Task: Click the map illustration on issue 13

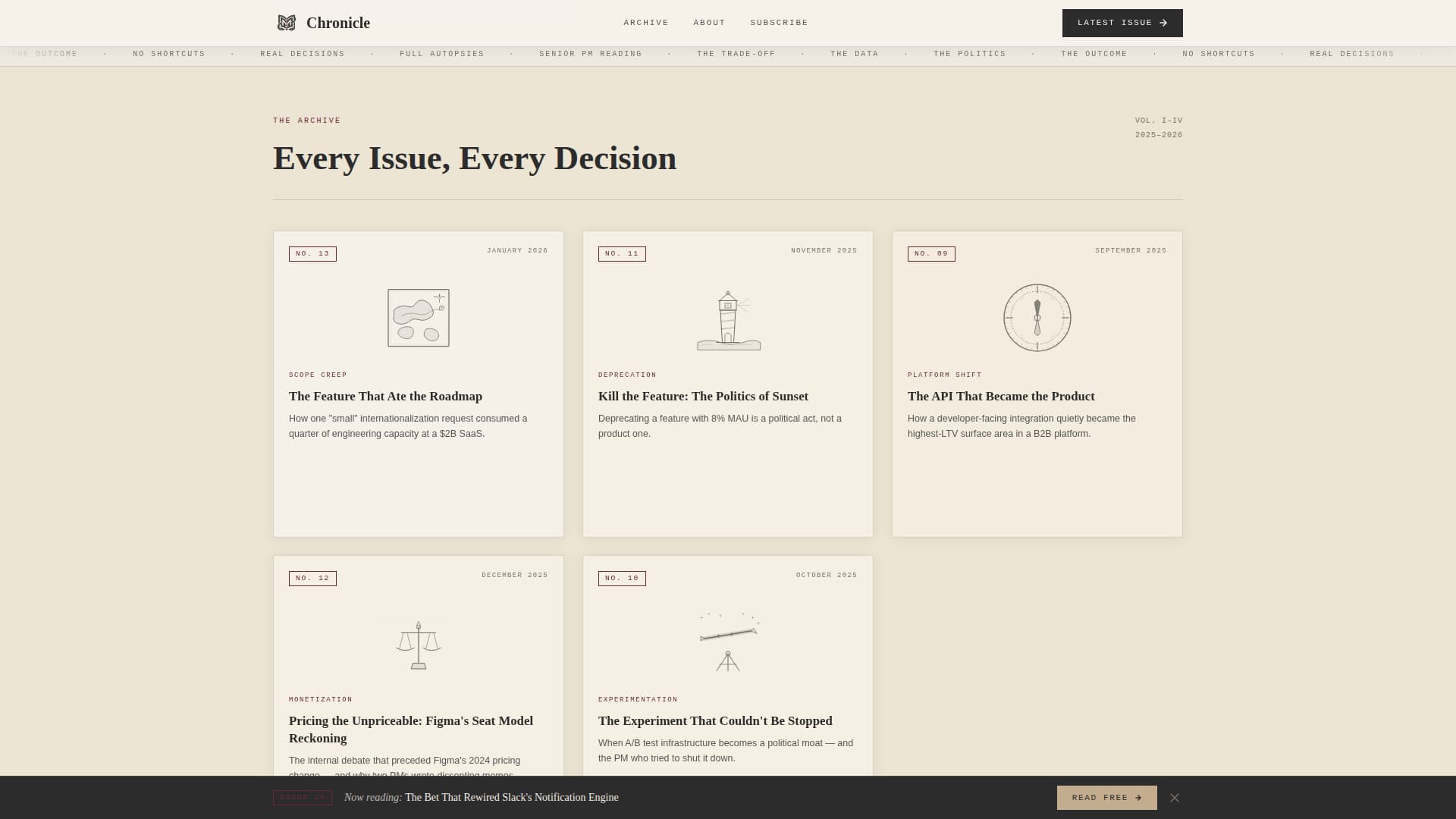Action: (419, 318)
